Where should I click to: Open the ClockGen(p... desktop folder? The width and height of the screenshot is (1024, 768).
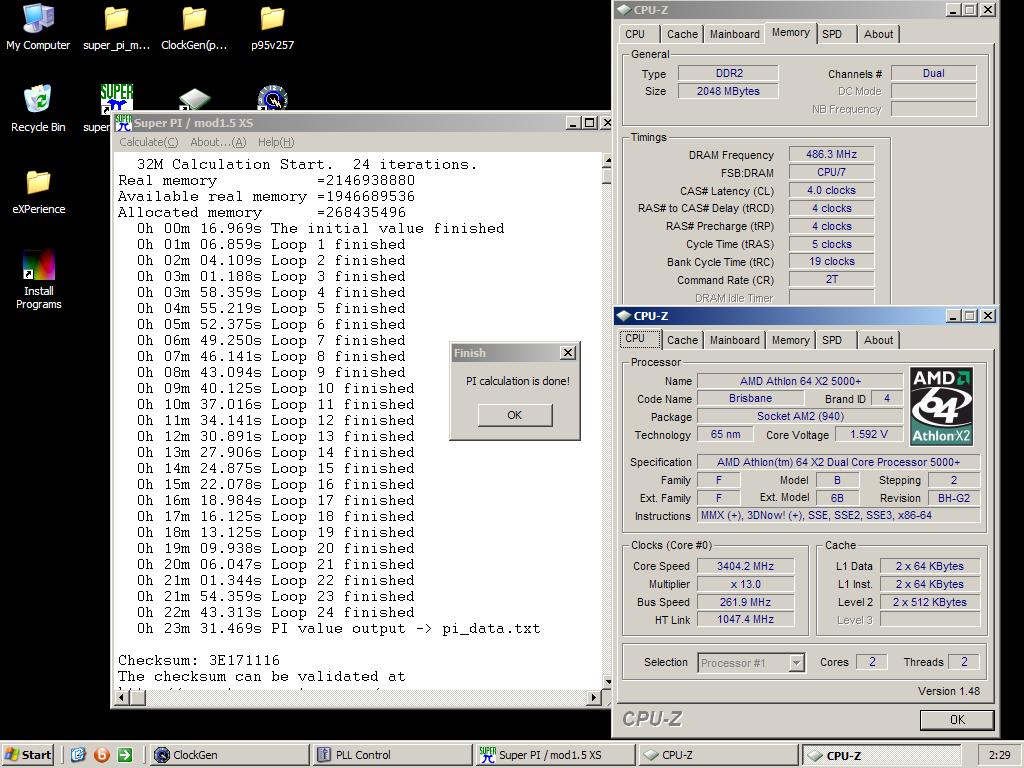[x=194, y=26]
